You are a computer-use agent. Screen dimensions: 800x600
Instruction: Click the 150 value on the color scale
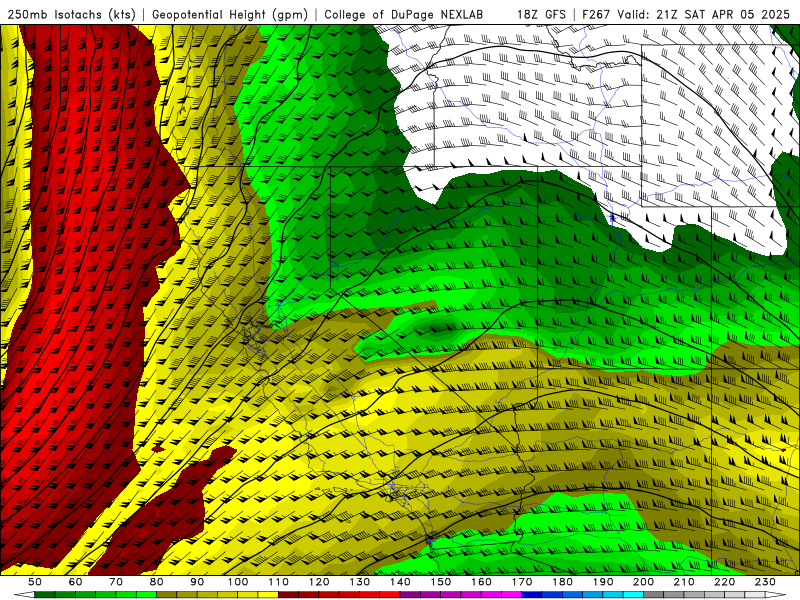point(441,582)
